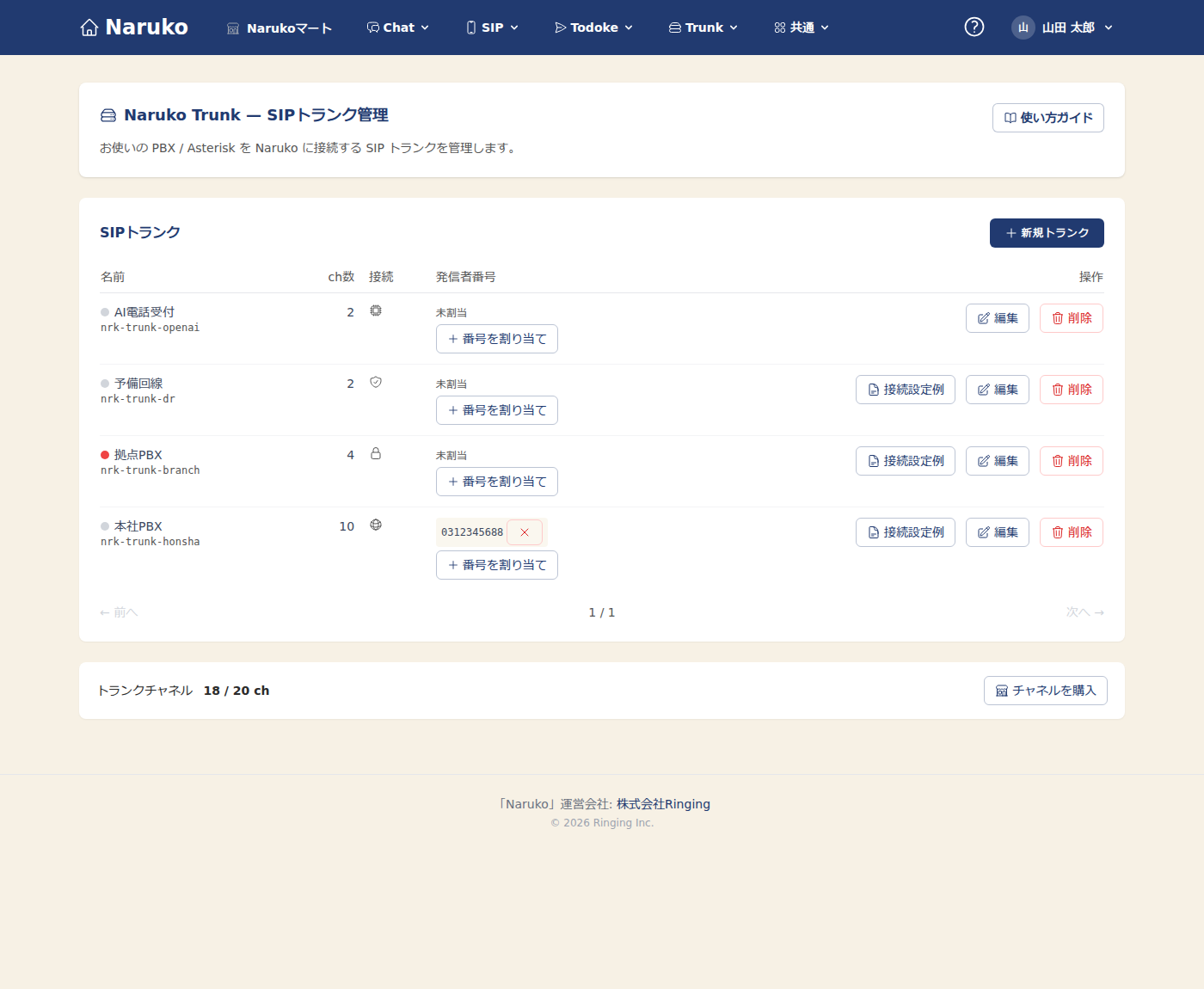Delete the 拠点PBX trunk
Screen dimensions: 1204x989
tap(1072, 461)
